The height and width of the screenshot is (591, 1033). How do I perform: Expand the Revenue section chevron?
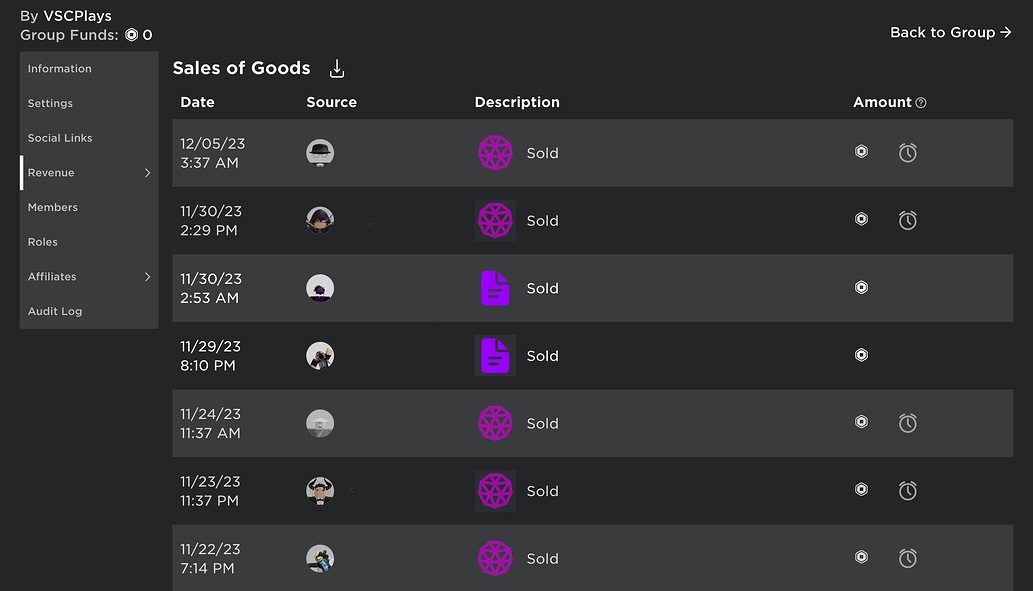coord(147,172)
